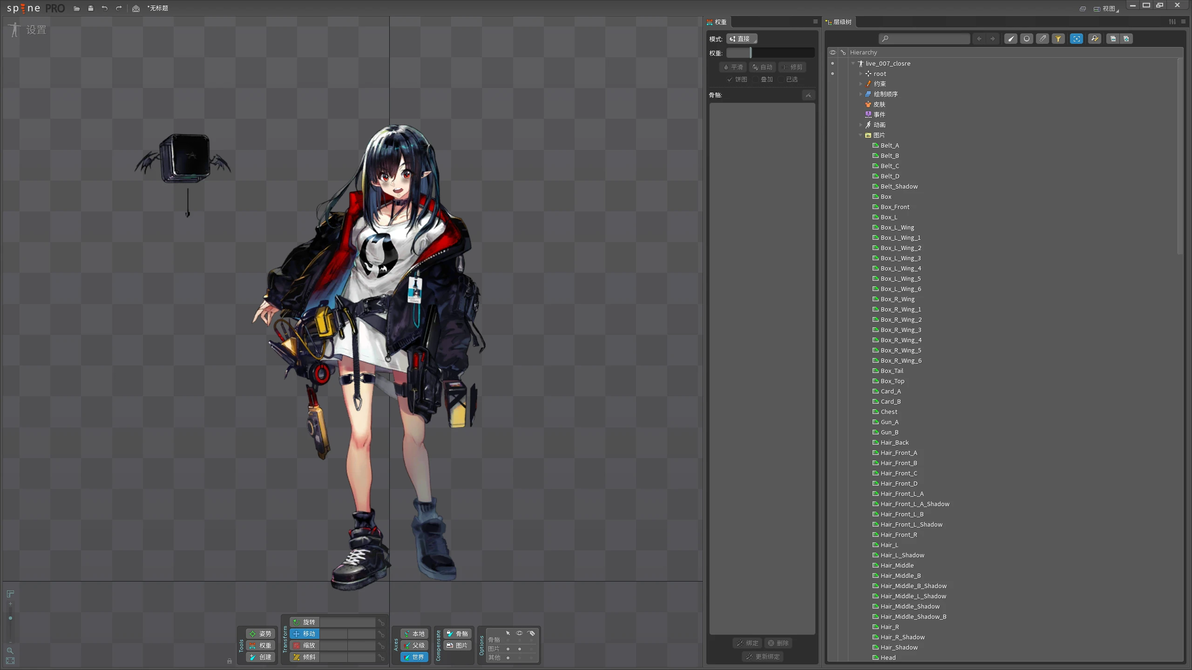Viewport: 1192px width, 670px height.
Task: Click the welcome screen envelope icon
Action: [135, 8]
